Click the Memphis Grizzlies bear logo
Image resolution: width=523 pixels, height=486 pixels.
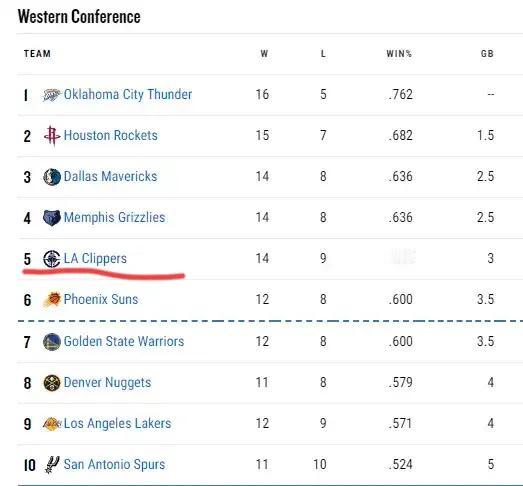click(52, 218)
